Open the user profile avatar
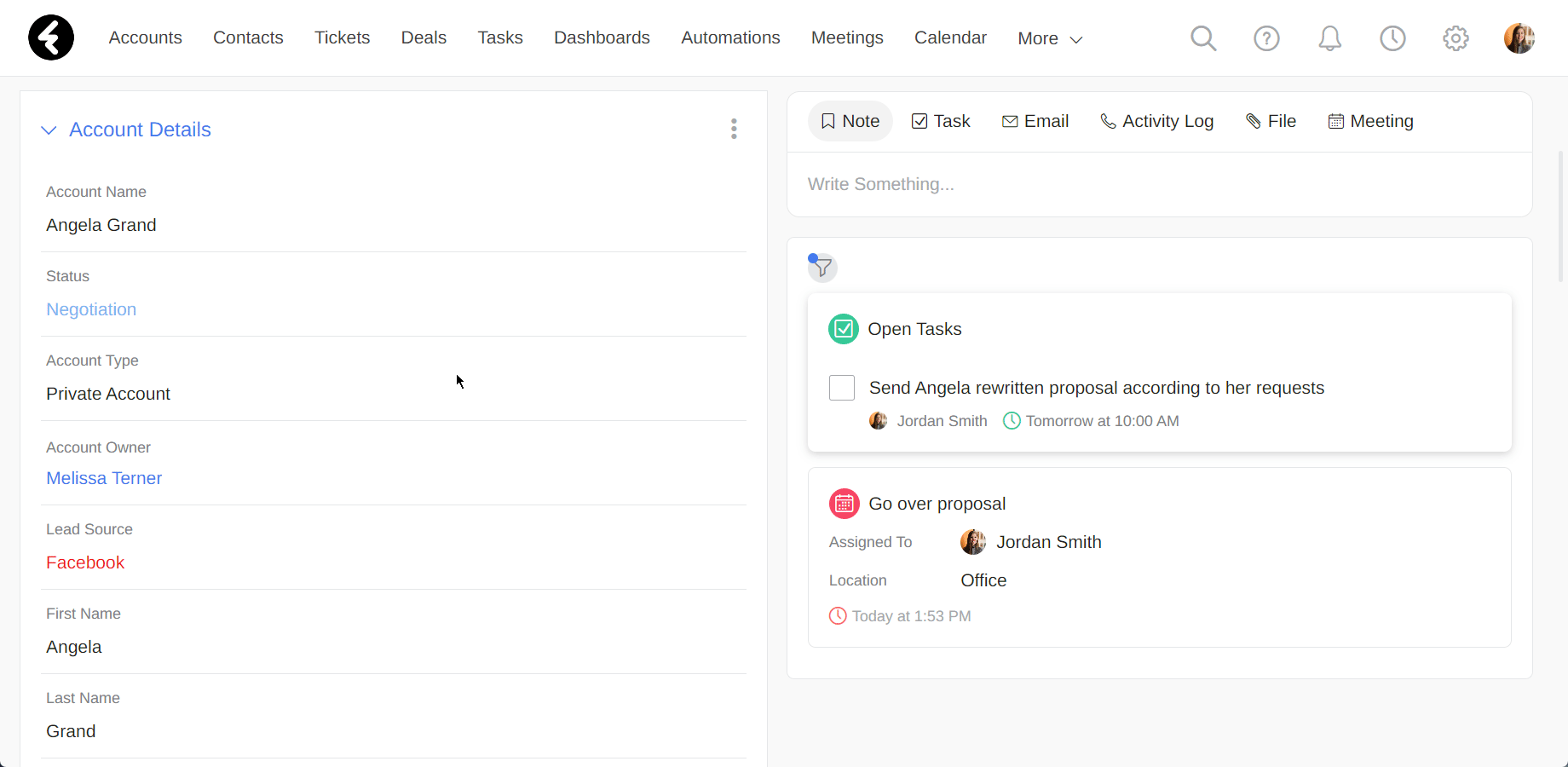The height and width of the screenshot is (767, 1568). pyautogui.click(x=1519, y=38)
